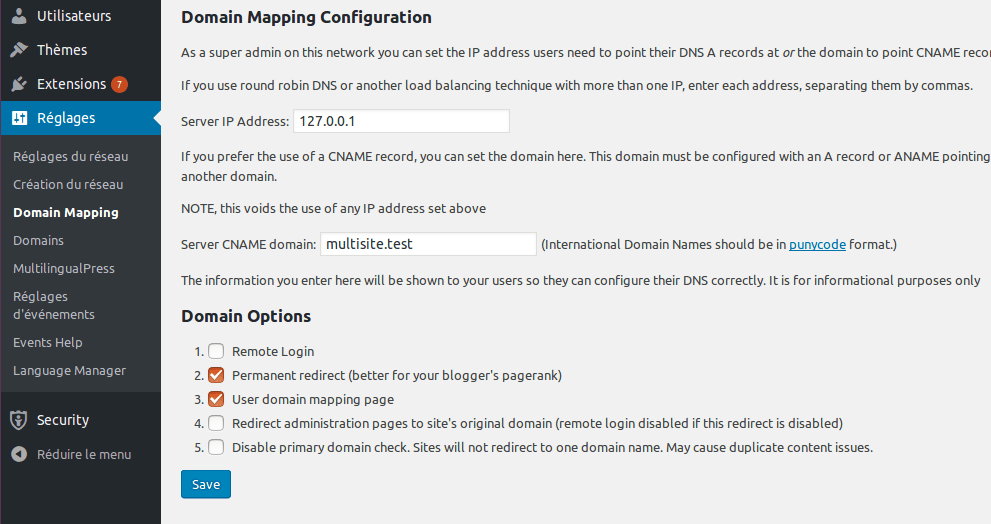Click the Extensions update count badge

119,84
